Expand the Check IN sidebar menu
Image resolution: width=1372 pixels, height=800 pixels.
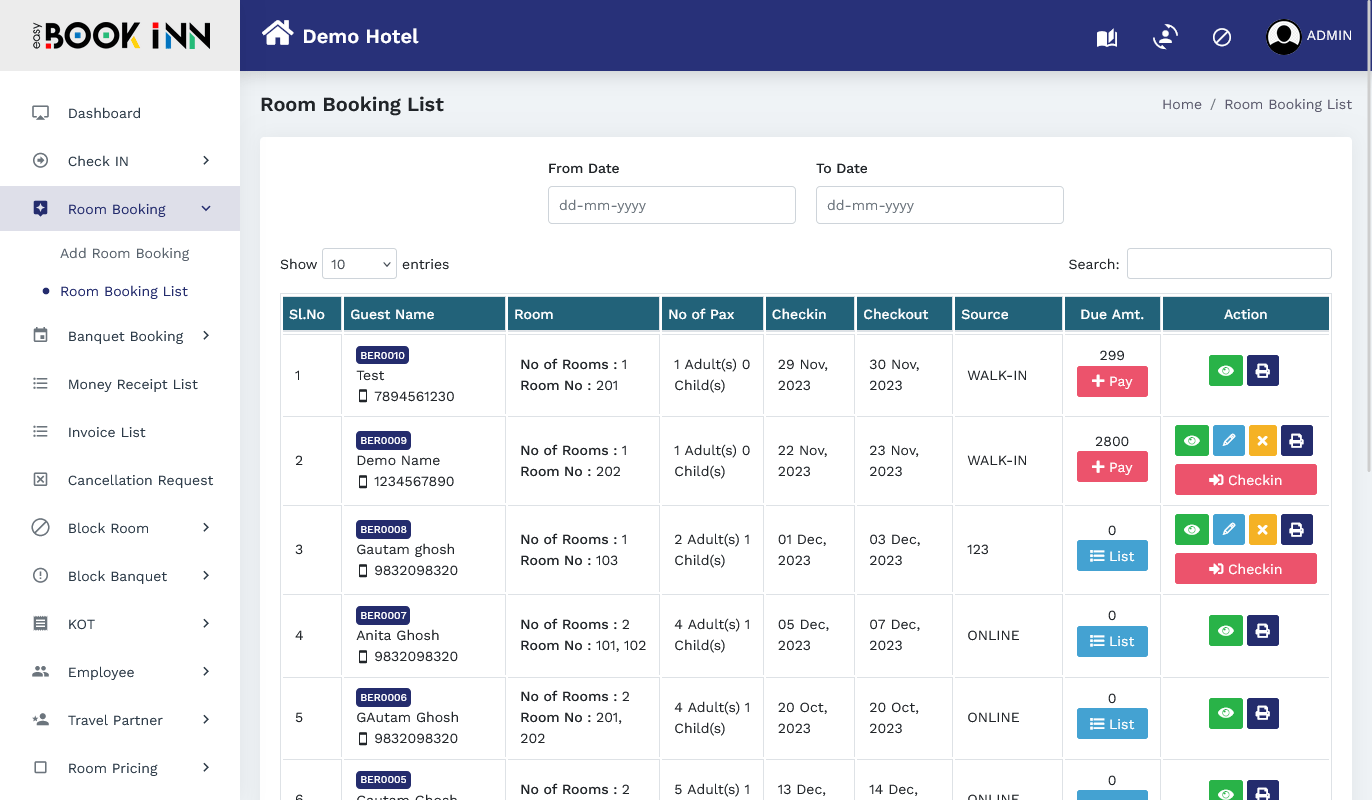pos(120,161)
